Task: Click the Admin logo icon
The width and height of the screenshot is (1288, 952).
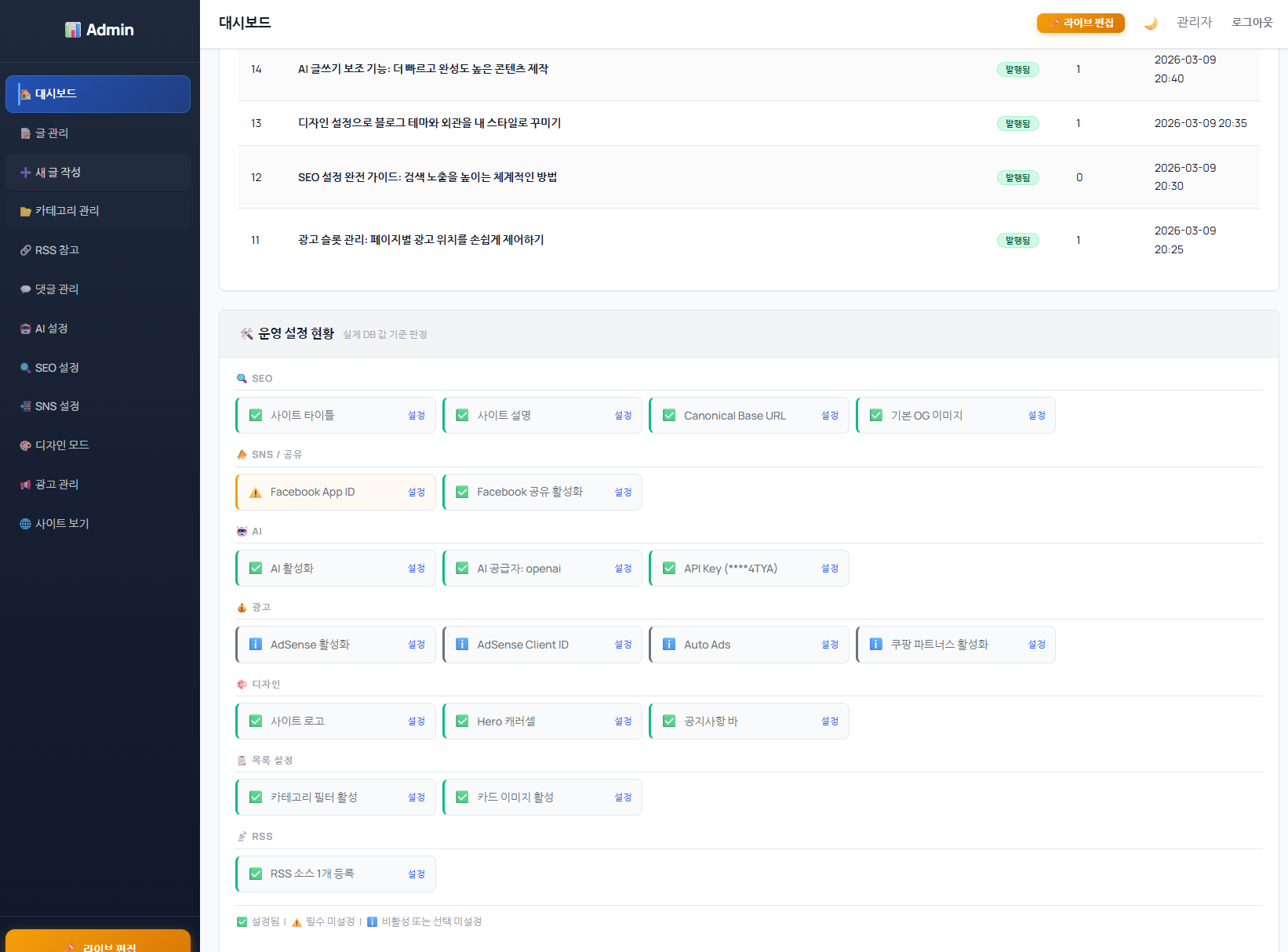Action: [x=73, y=30]
